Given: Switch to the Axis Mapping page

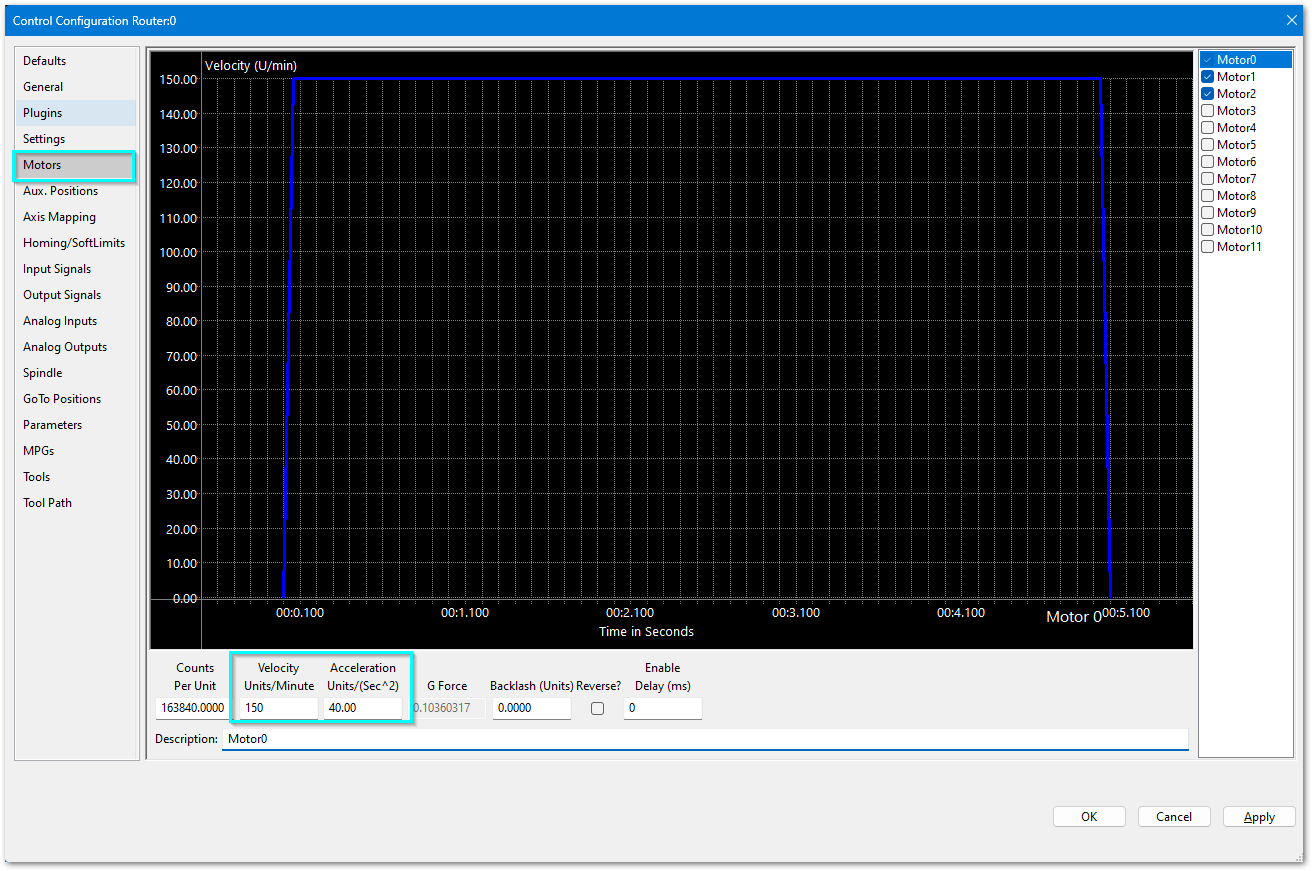Looking at the screenshot, I should click(x=60, y=217).
